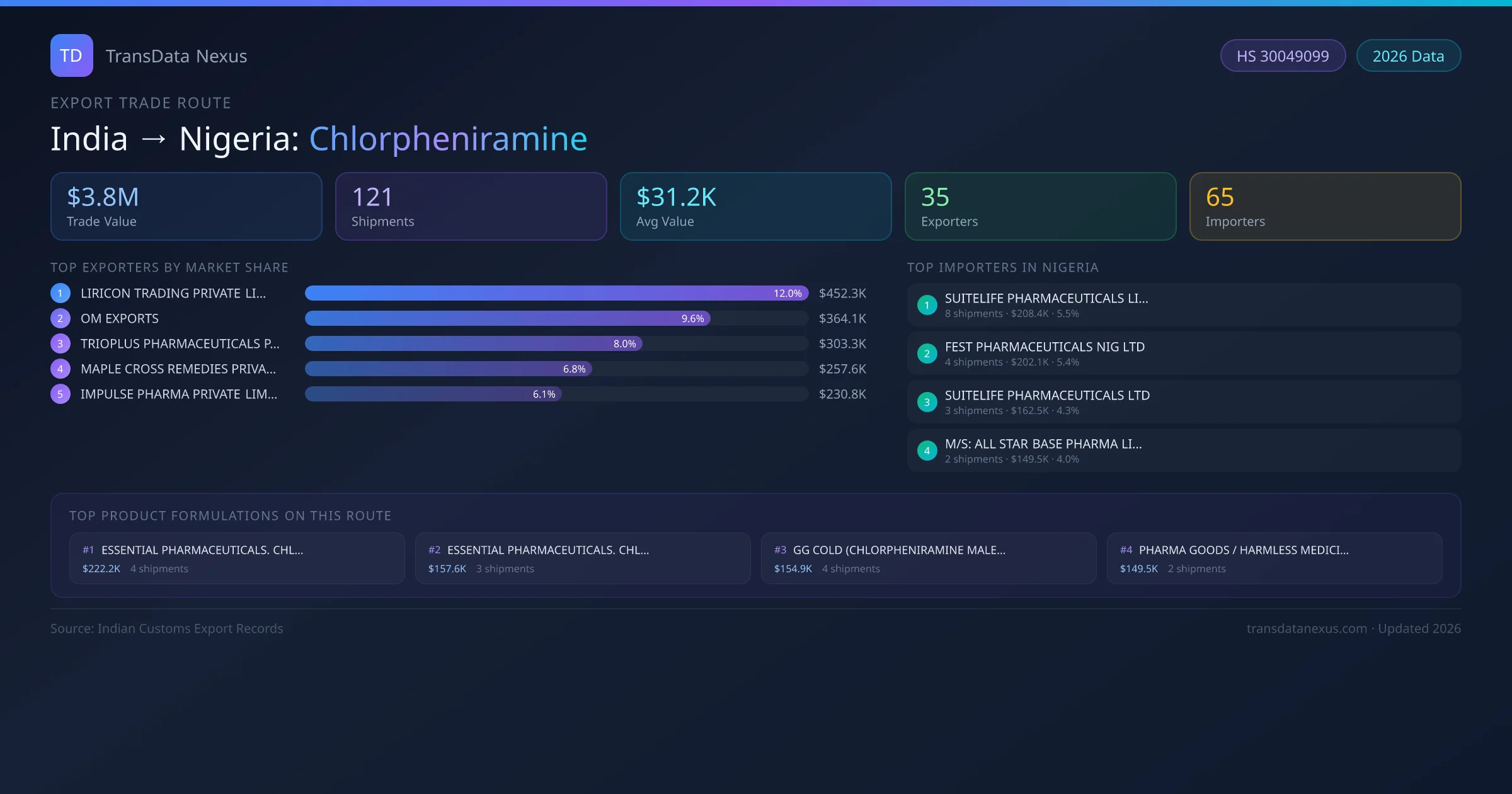
Task: Click the TD logo icon
Action: click(71, 55)
